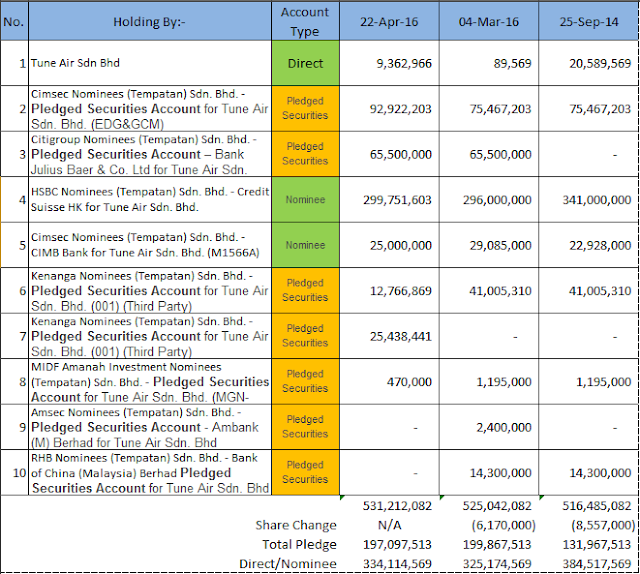640x574 pixels.
Task: Select the 22-Apr-16 column header
Action: pos(389,21)
